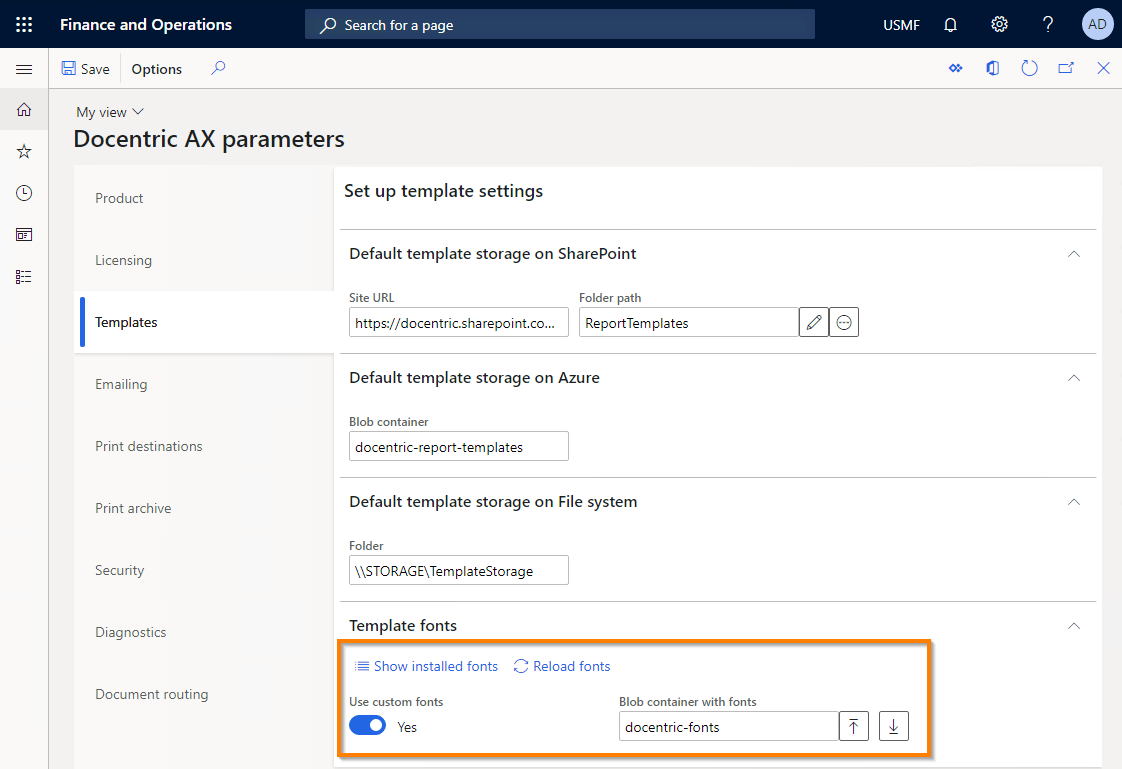Screen dimensions: 1122x769
Task: Open the USMF company picker
Action: (902, 25)
